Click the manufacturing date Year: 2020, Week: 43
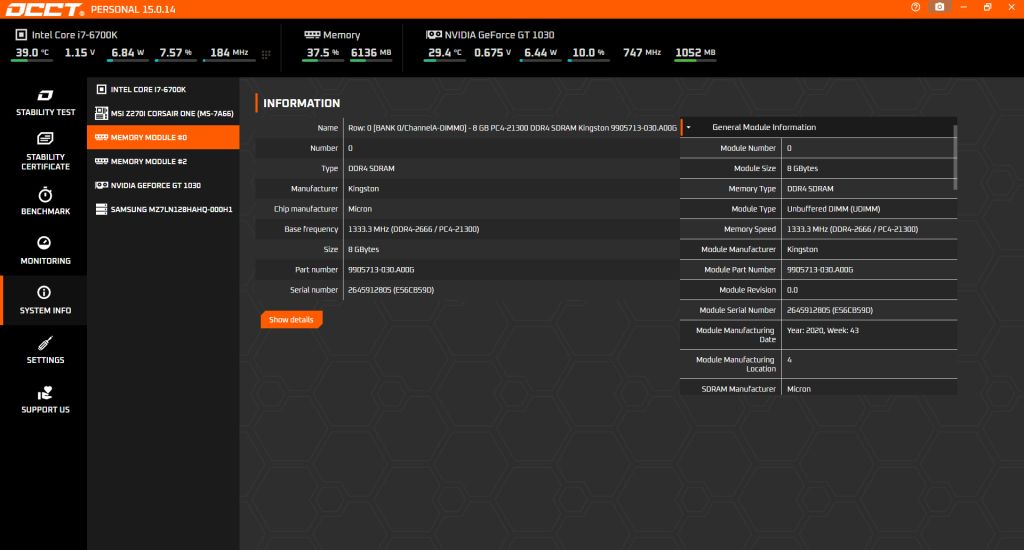Image resolution: width=1024 pixels, height=550 pixels. coord(823,331)
